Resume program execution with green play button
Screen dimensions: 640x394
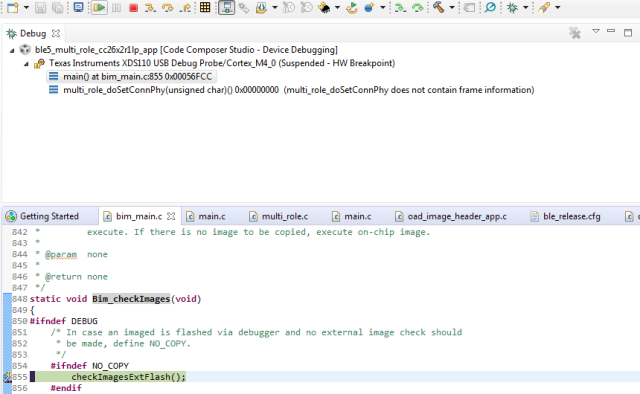click(x=99, y=7)
